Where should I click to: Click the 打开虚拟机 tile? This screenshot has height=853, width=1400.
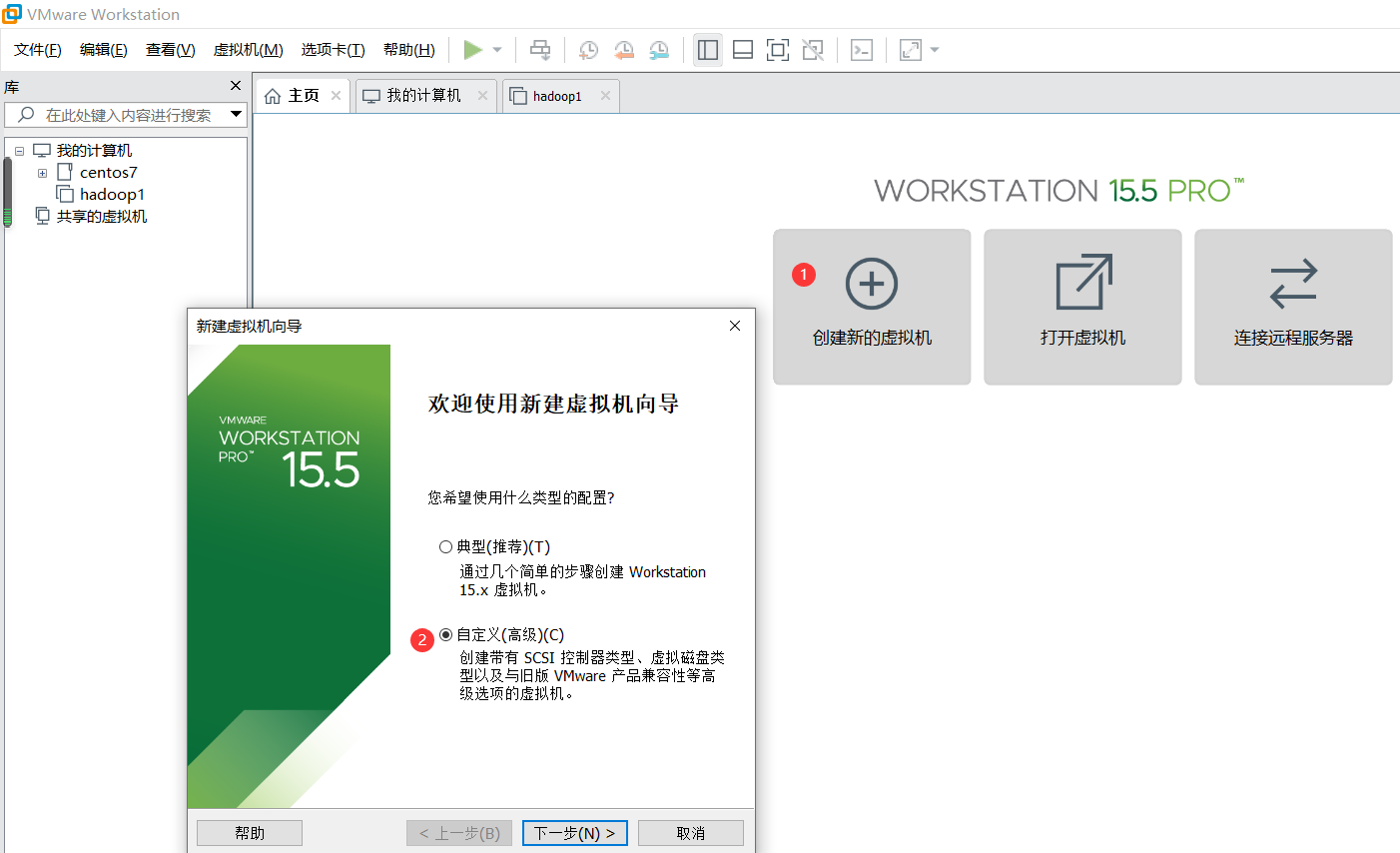point(1082,307)
